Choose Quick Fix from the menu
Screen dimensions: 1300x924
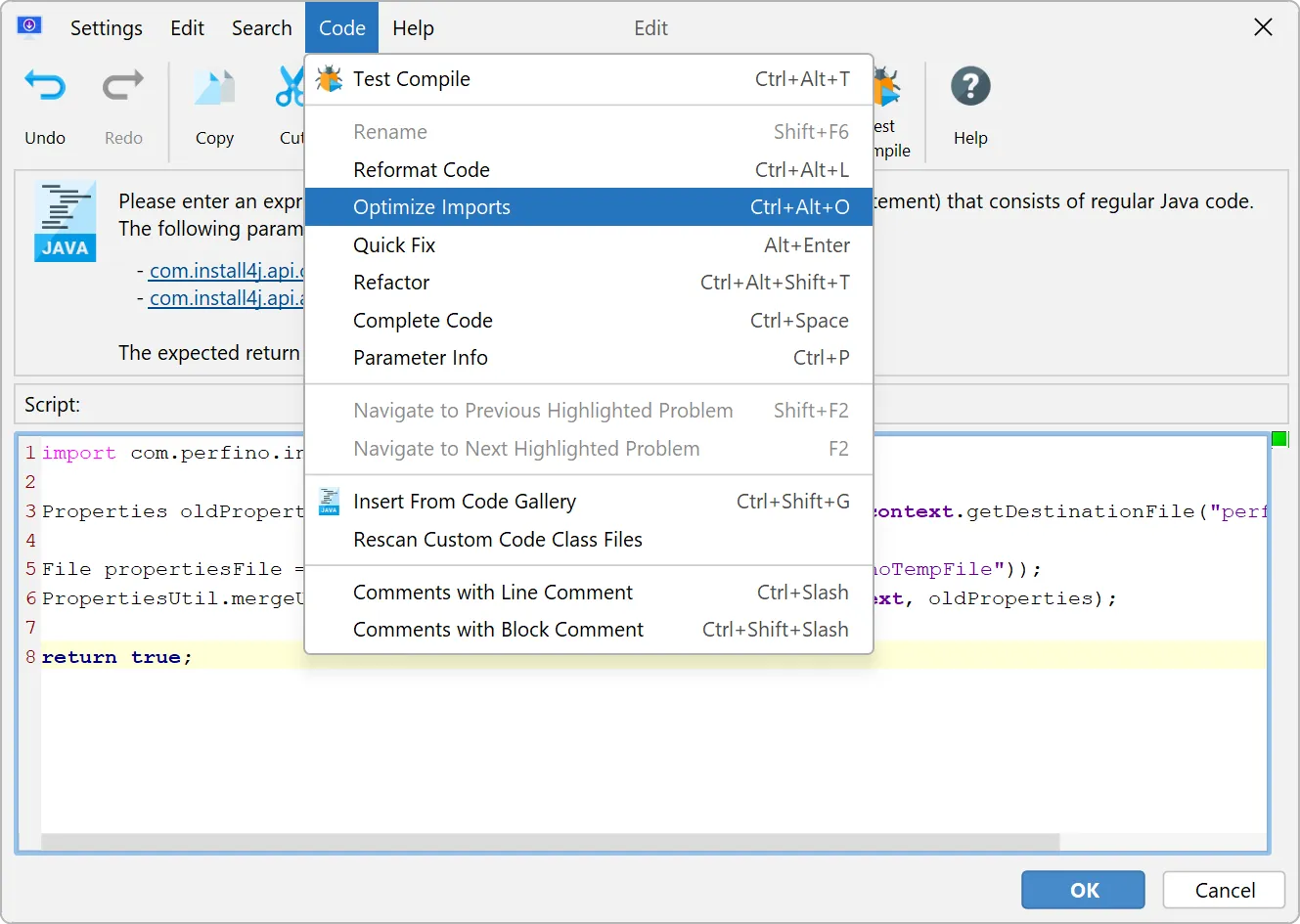[589, 245]
